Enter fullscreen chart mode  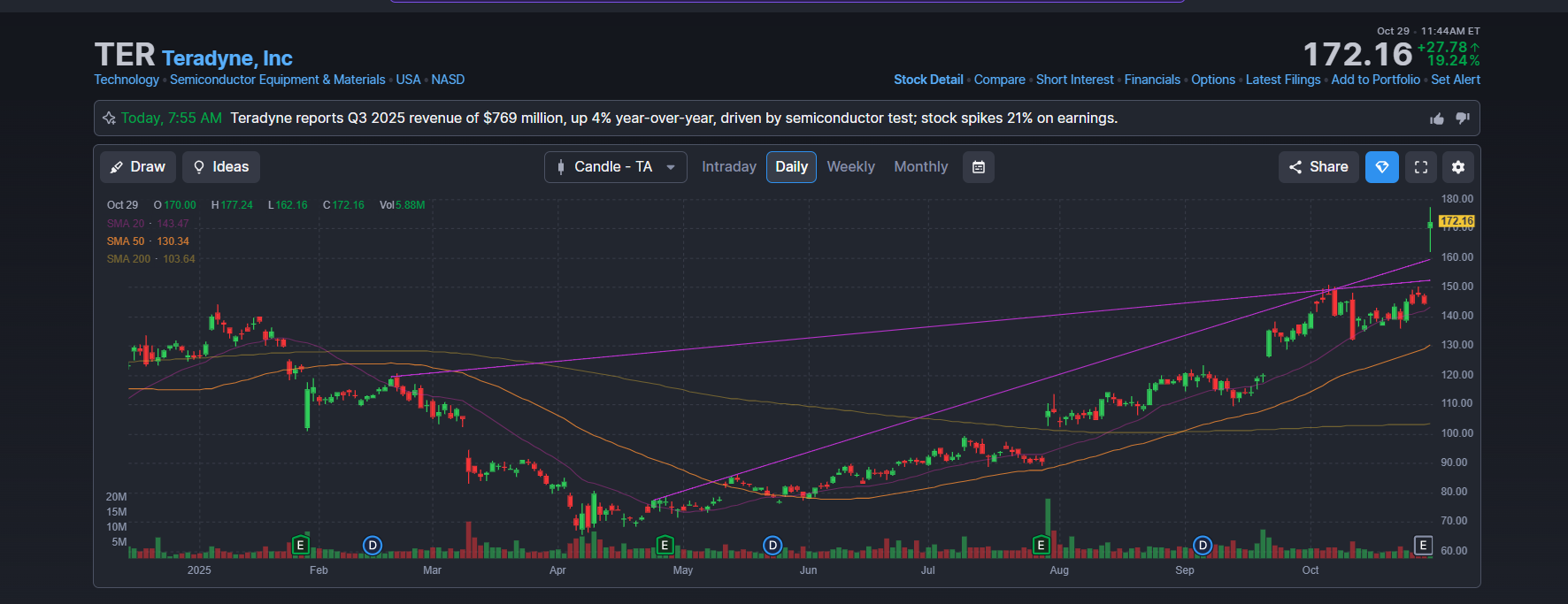1421,167
